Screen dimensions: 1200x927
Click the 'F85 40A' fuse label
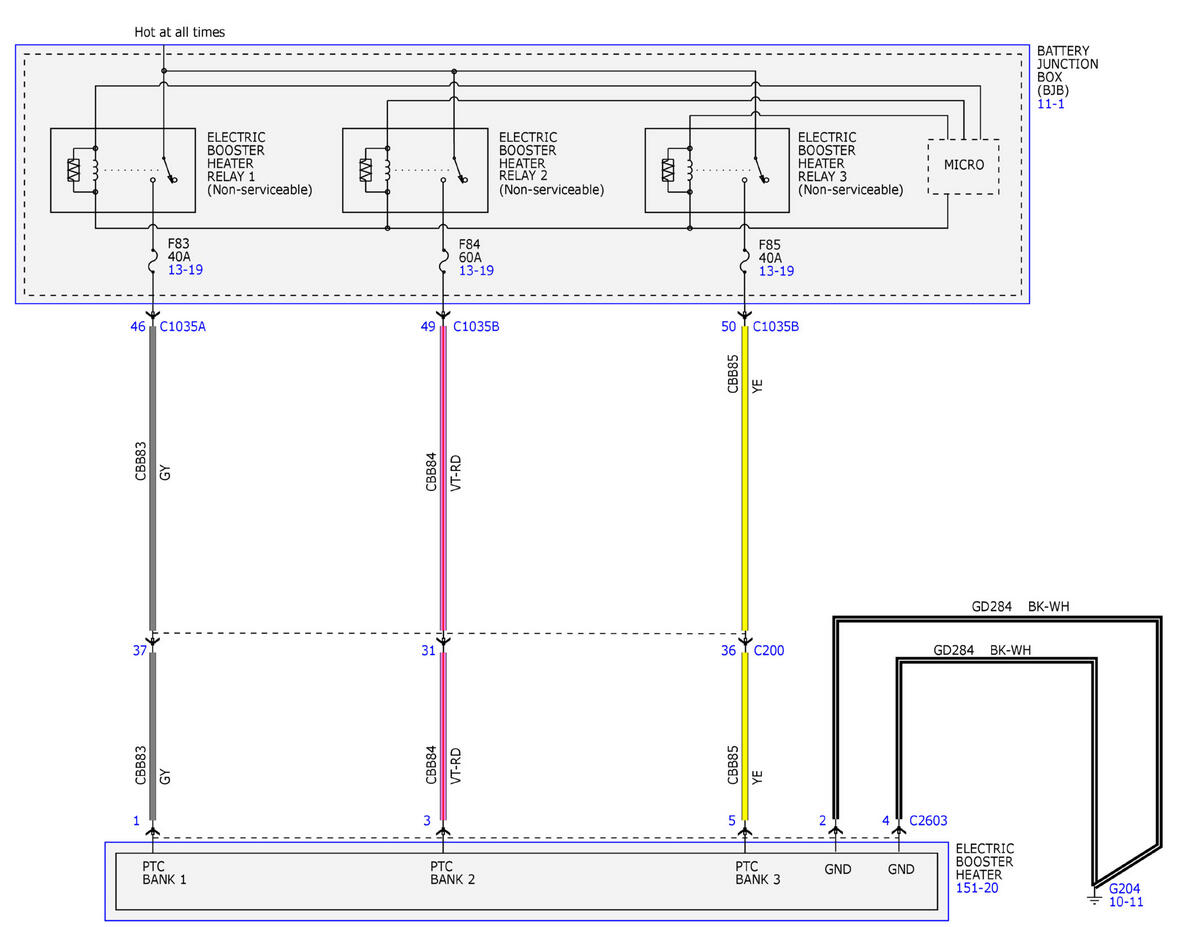771,250
